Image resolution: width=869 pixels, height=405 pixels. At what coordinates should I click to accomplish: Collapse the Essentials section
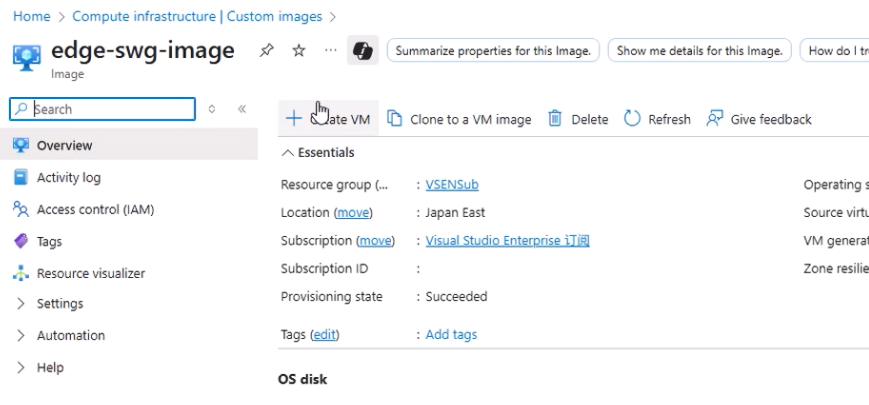318,153
